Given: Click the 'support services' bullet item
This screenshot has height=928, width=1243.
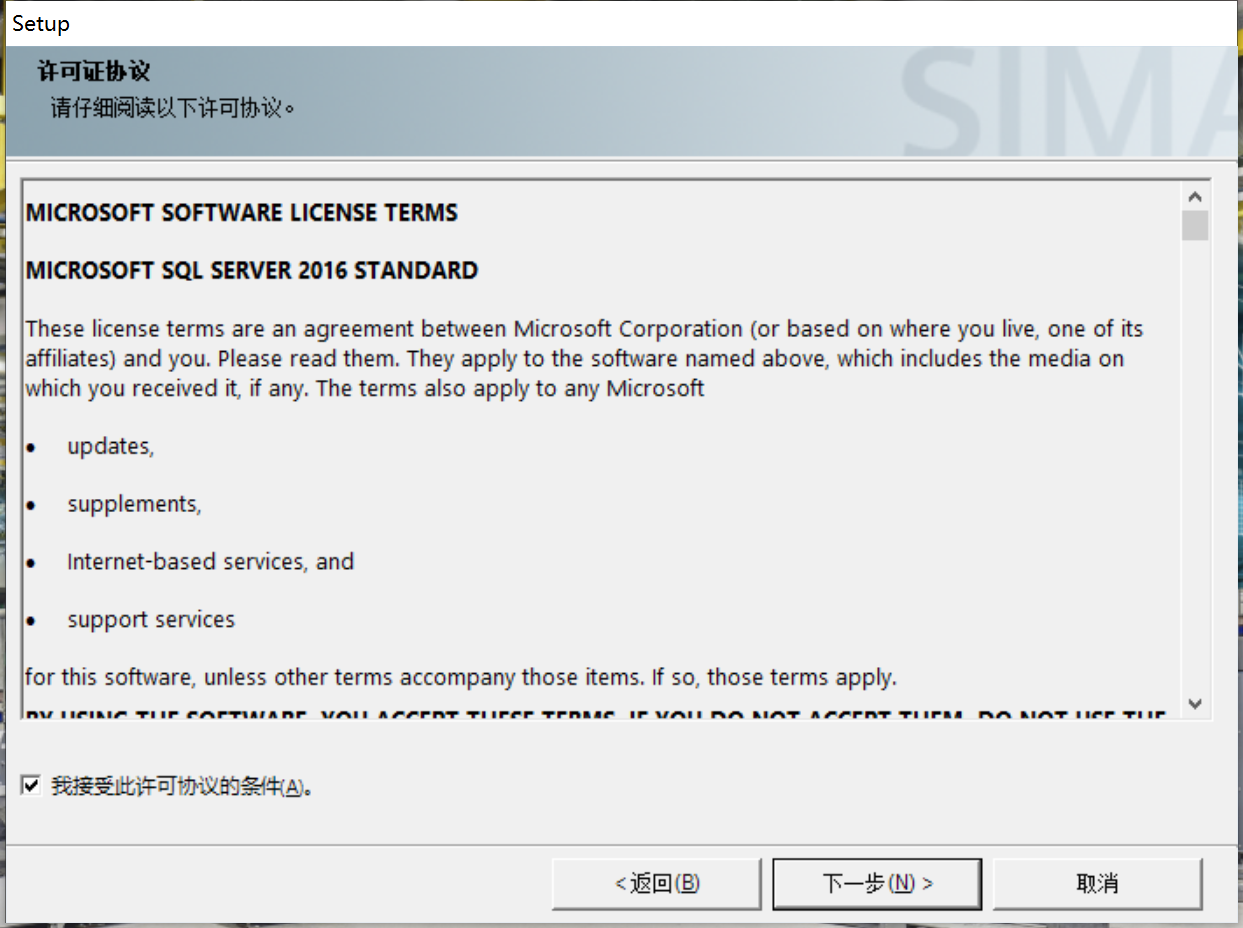Looking at the screenshot, I should (x=151, y=620).
